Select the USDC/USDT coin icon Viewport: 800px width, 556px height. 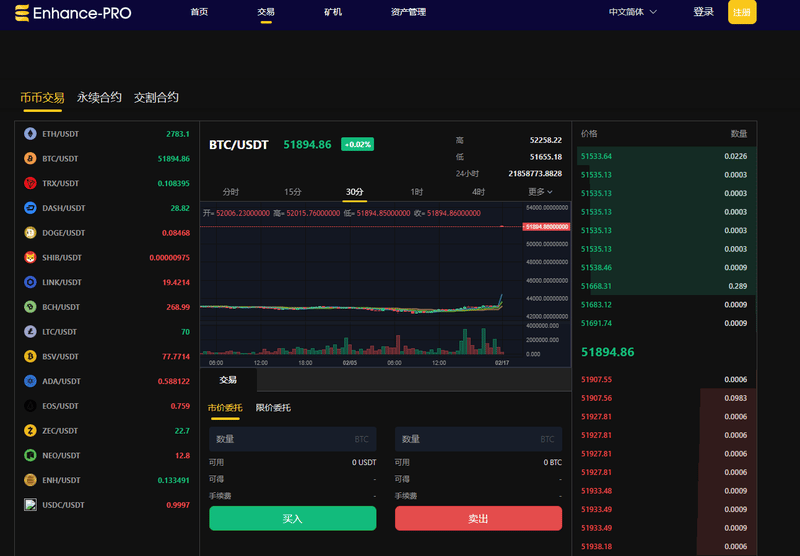click(x=30, y=505)
